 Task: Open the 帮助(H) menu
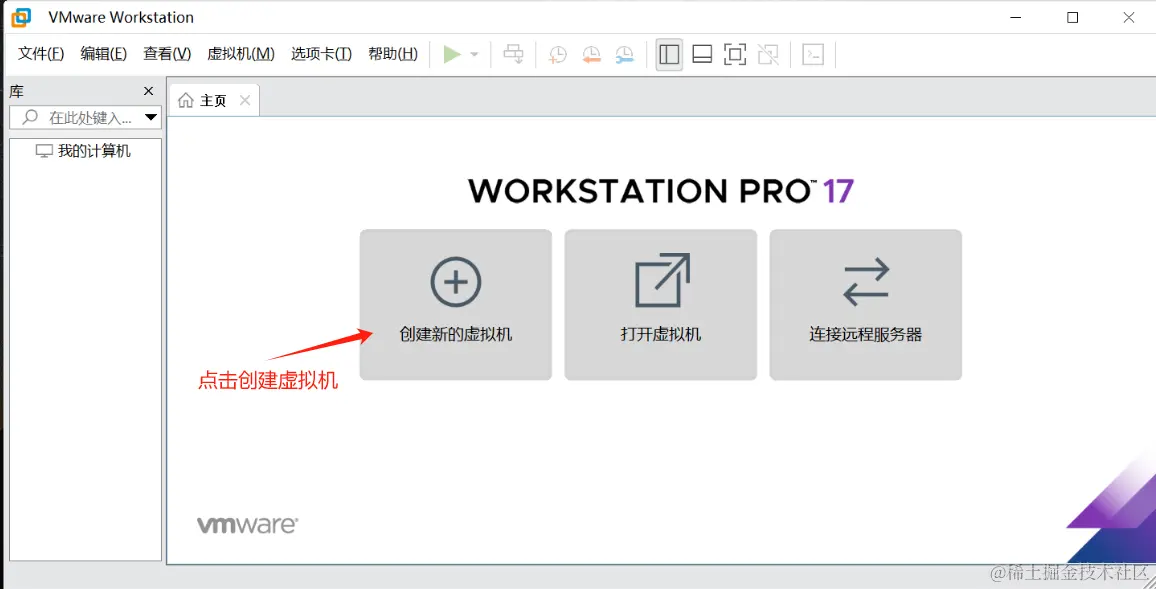coord(393,54)
